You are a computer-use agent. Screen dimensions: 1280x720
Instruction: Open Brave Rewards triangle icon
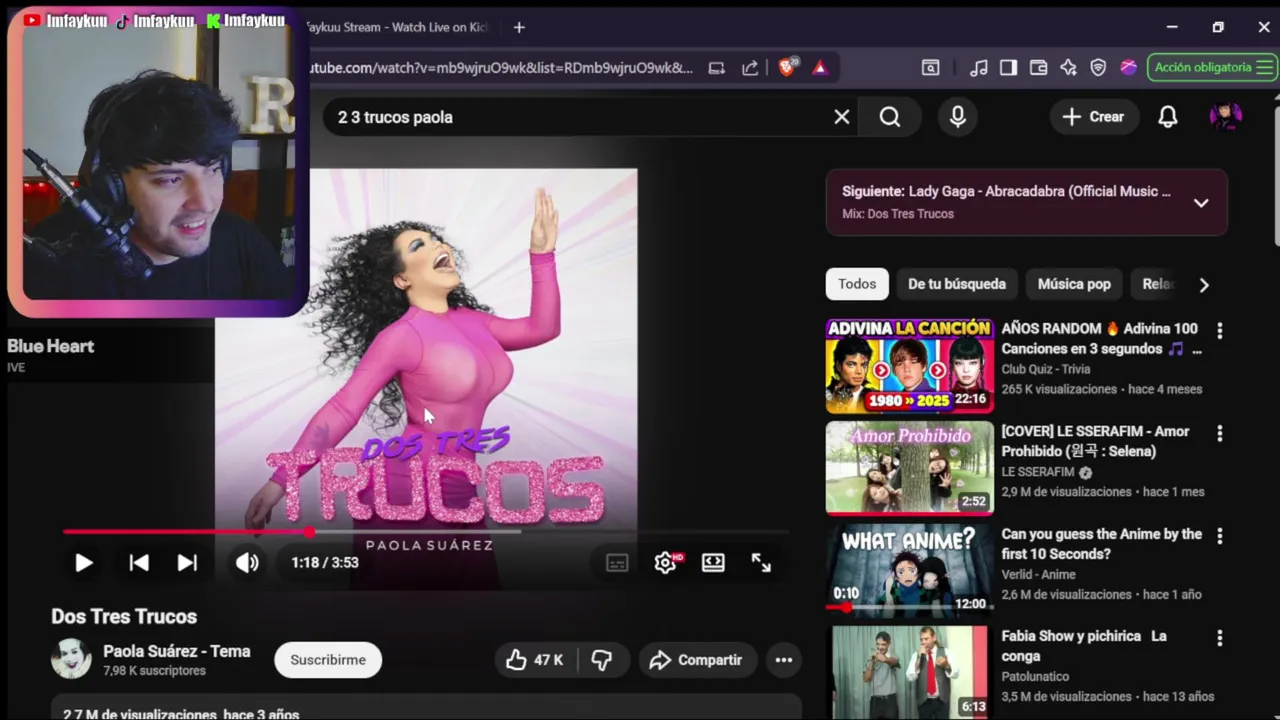click(820, 68)
